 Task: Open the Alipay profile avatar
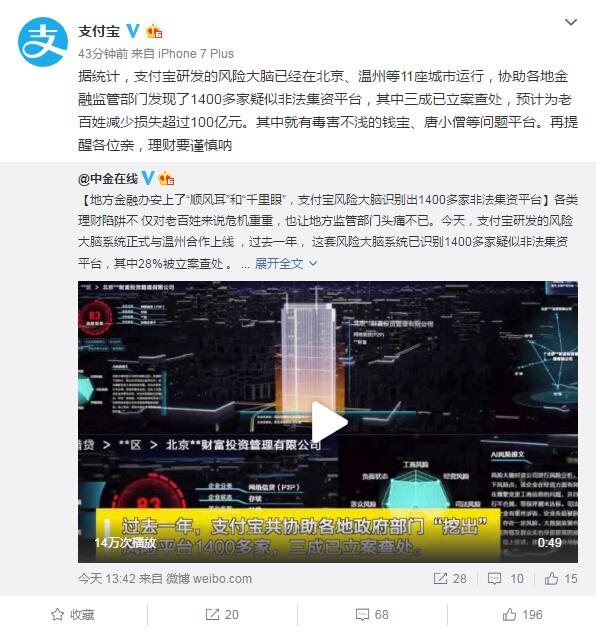click(x=43, y=42)
